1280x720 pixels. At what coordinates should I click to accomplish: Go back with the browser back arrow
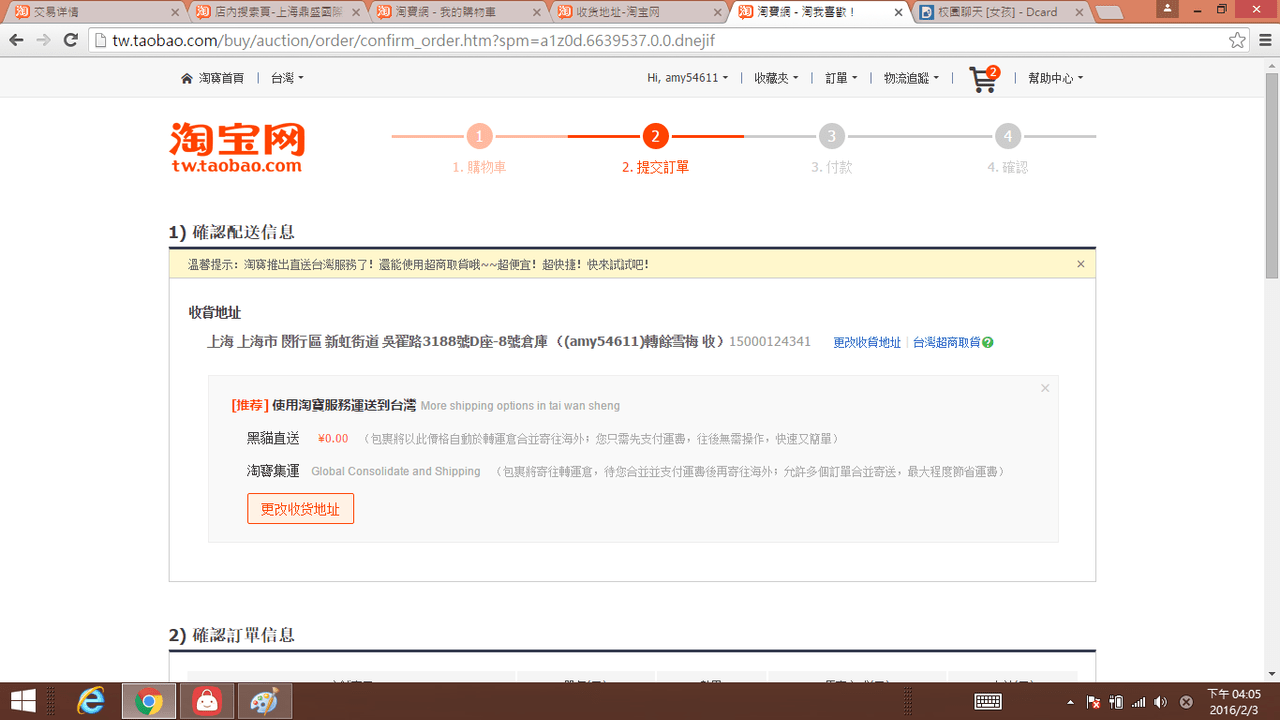pyautogui.click(x=16, y=41)
